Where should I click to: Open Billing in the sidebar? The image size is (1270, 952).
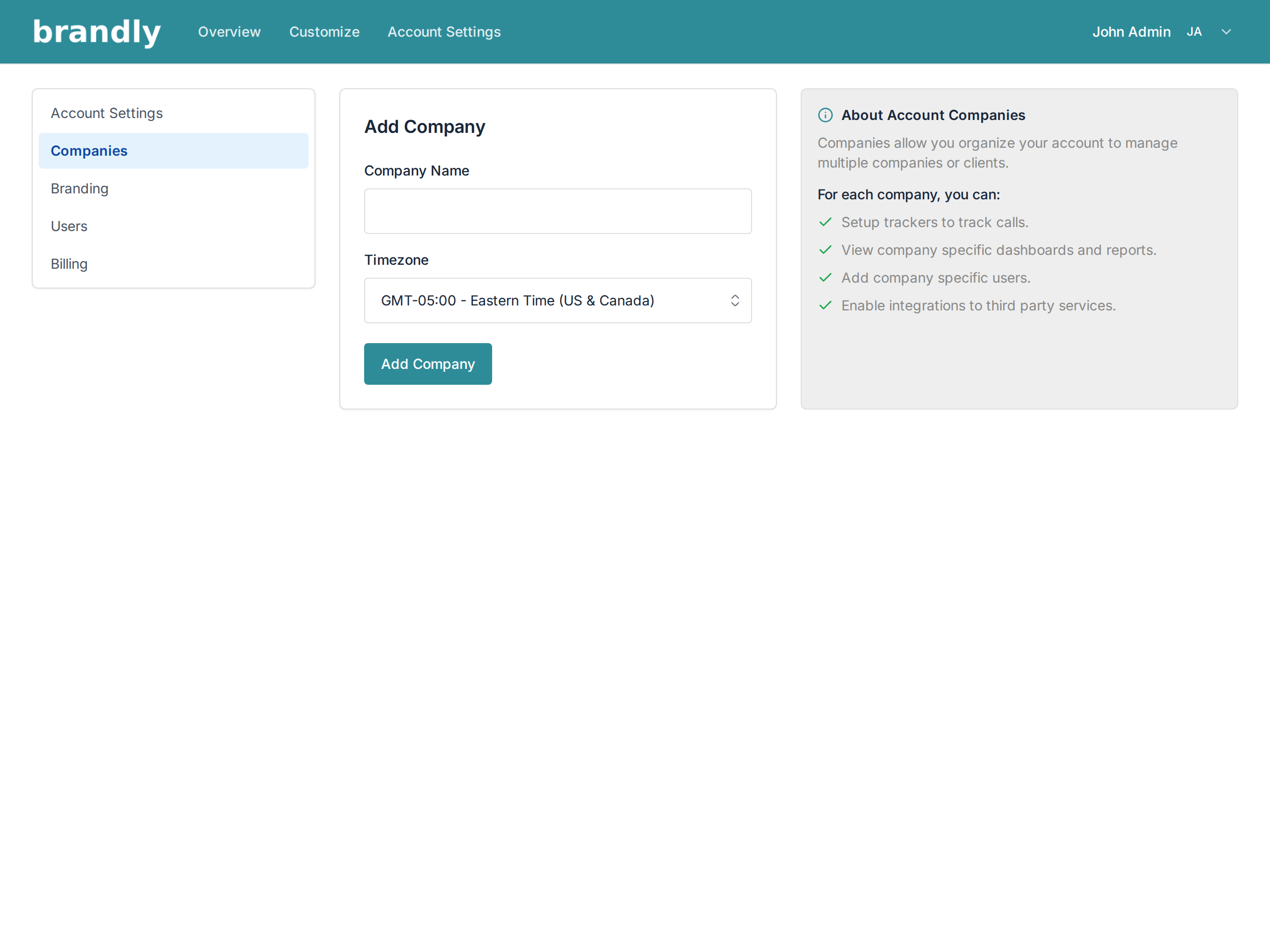pos(174,264)
